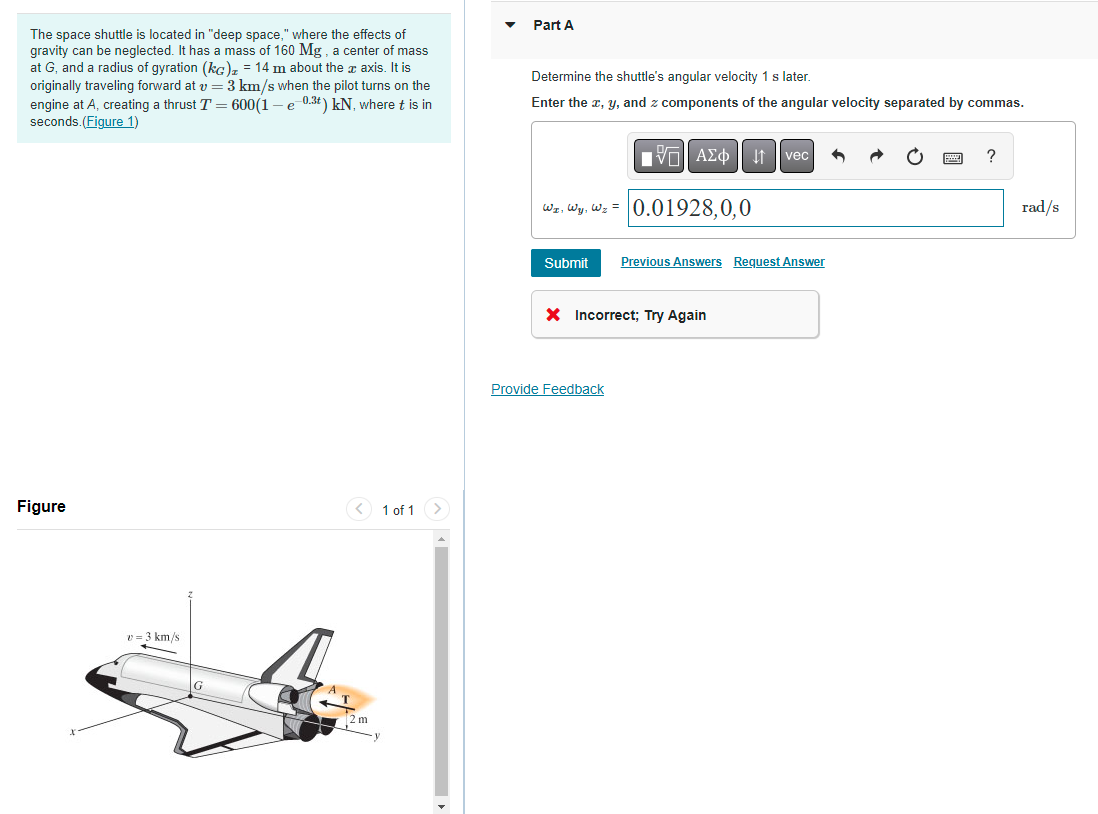Open the math templates palette
The width and height of the screenshot is (1098, 814).
(655, 155)
